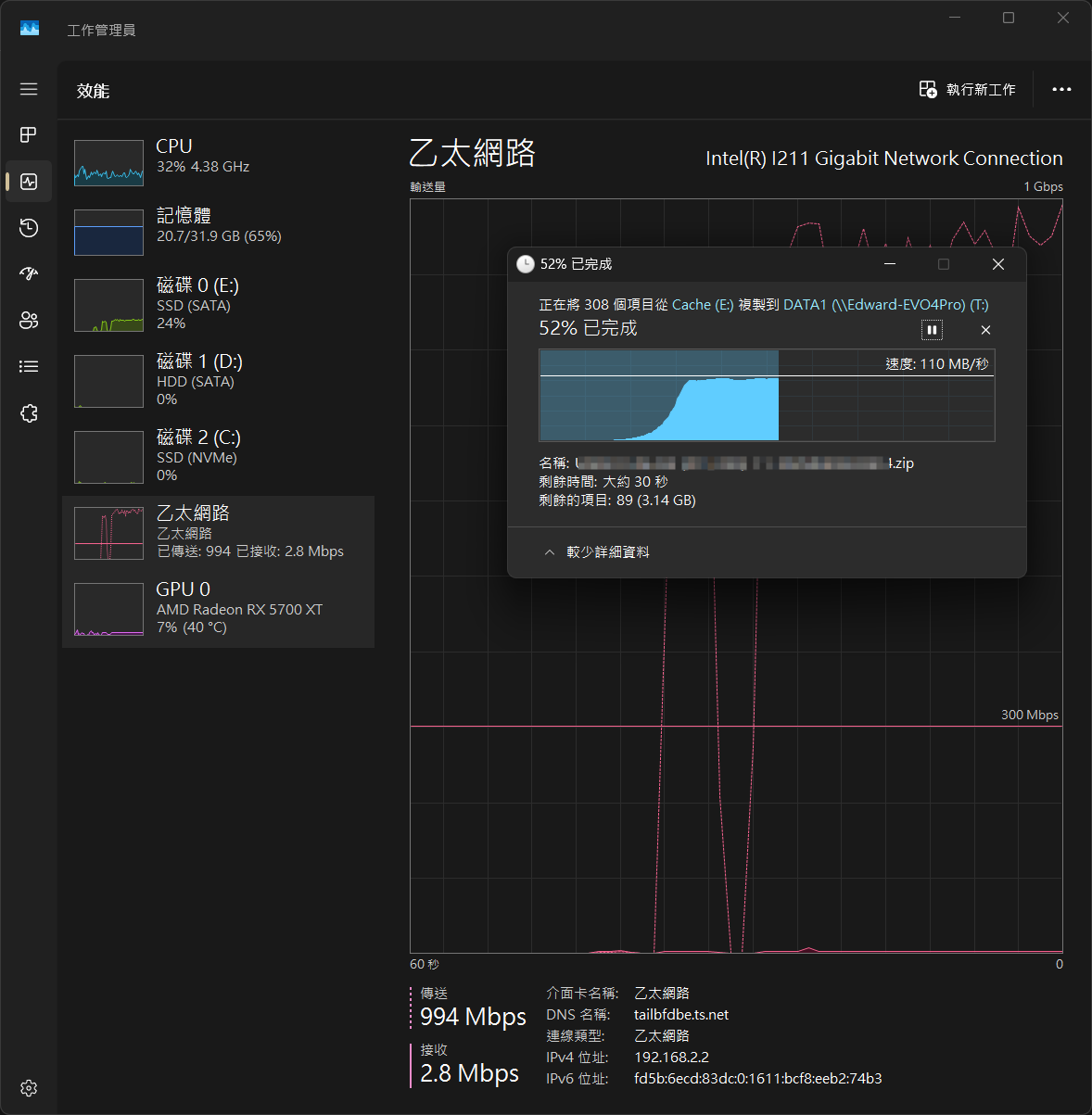Click the 994 Mbps send value
Image resolution: width=1092 pixels, height=1115 pixels.
point(473,1017)
